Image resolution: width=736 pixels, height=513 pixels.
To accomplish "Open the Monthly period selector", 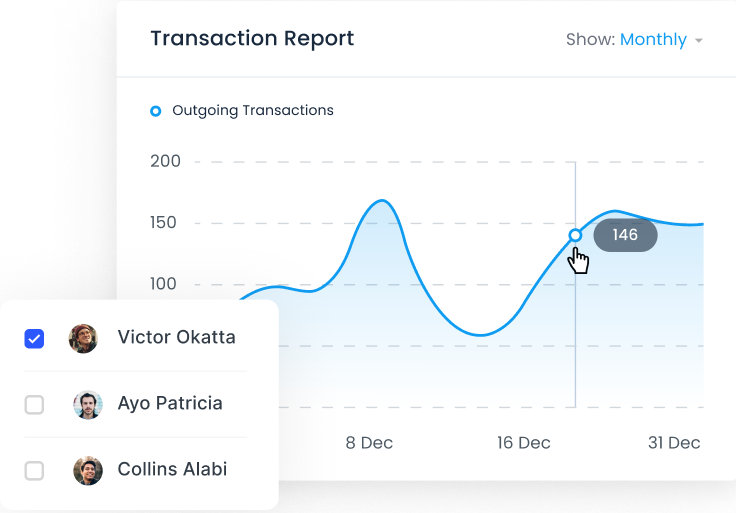I will pos(653,39).
